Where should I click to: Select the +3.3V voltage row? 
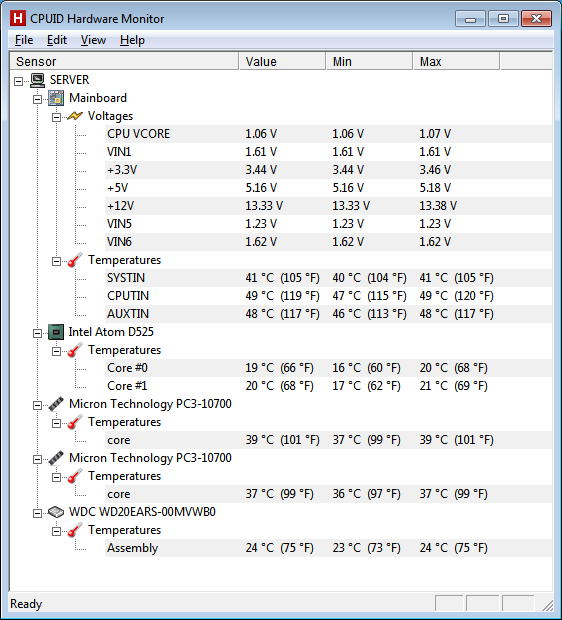[328, 170]
